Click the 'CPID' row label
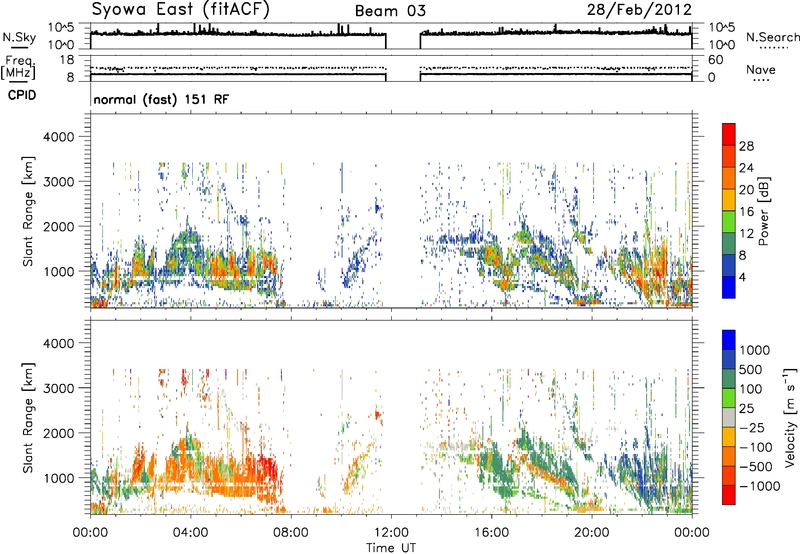The image size is (800, 554). [x=22, y=95]
